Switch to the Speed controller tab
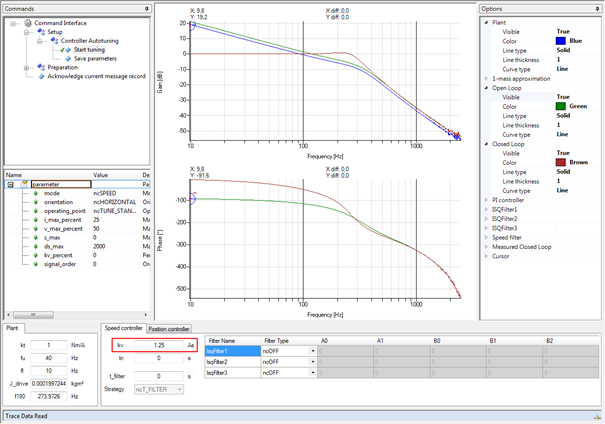The image size is (605, 424). (123, 328)
